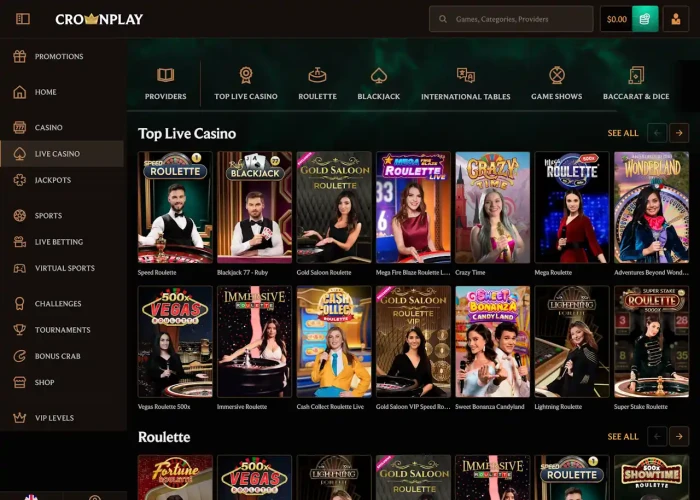
Task: Open Super Stake Roulette thumbnail
Action: coord(651,342)
